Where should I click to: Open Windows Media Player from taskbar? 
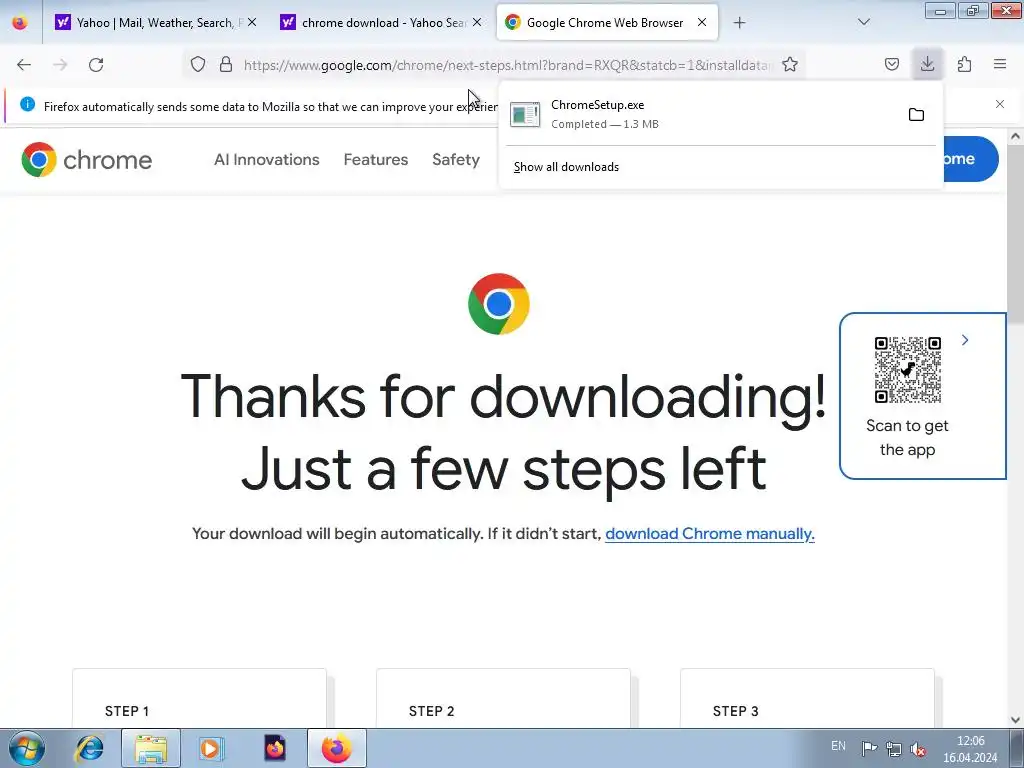coord(212,748)
